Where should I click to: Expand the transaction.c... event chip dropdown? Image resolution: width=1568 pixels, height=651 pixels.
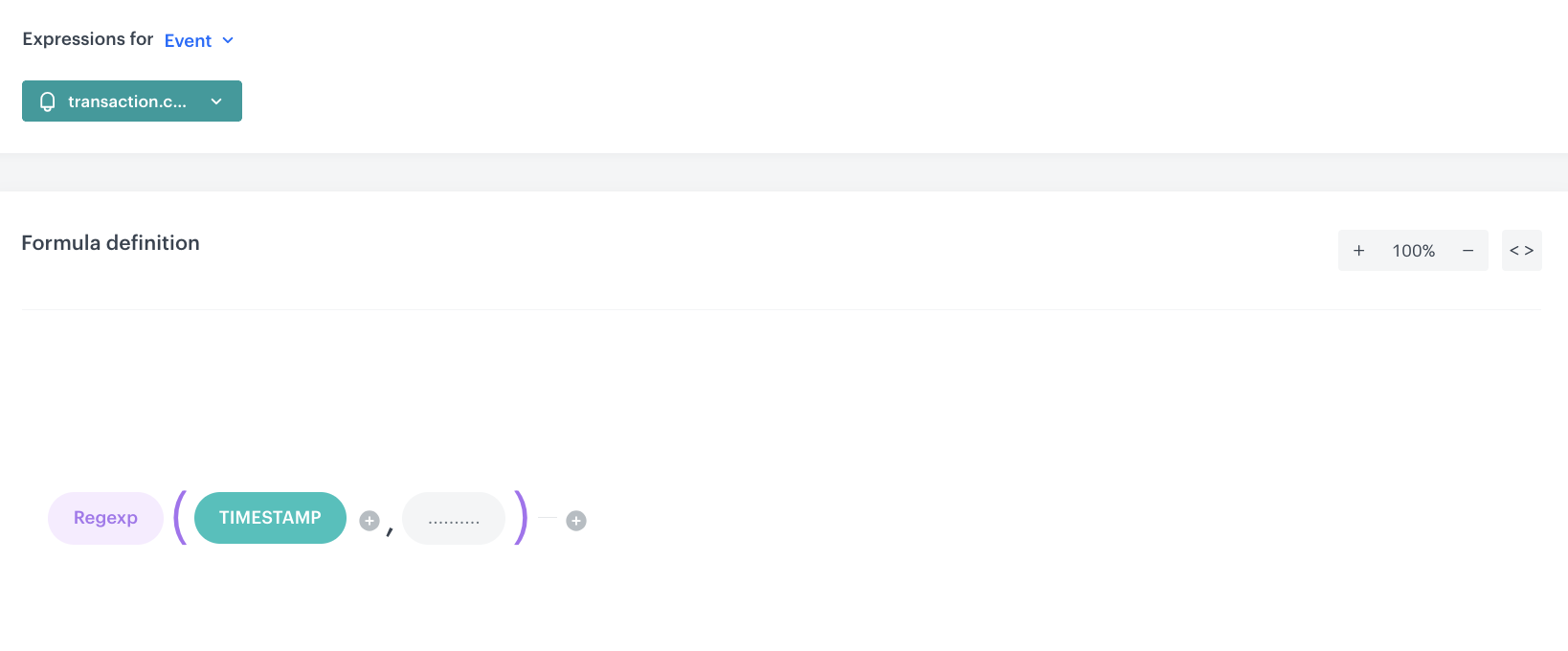tap(216, 101)
